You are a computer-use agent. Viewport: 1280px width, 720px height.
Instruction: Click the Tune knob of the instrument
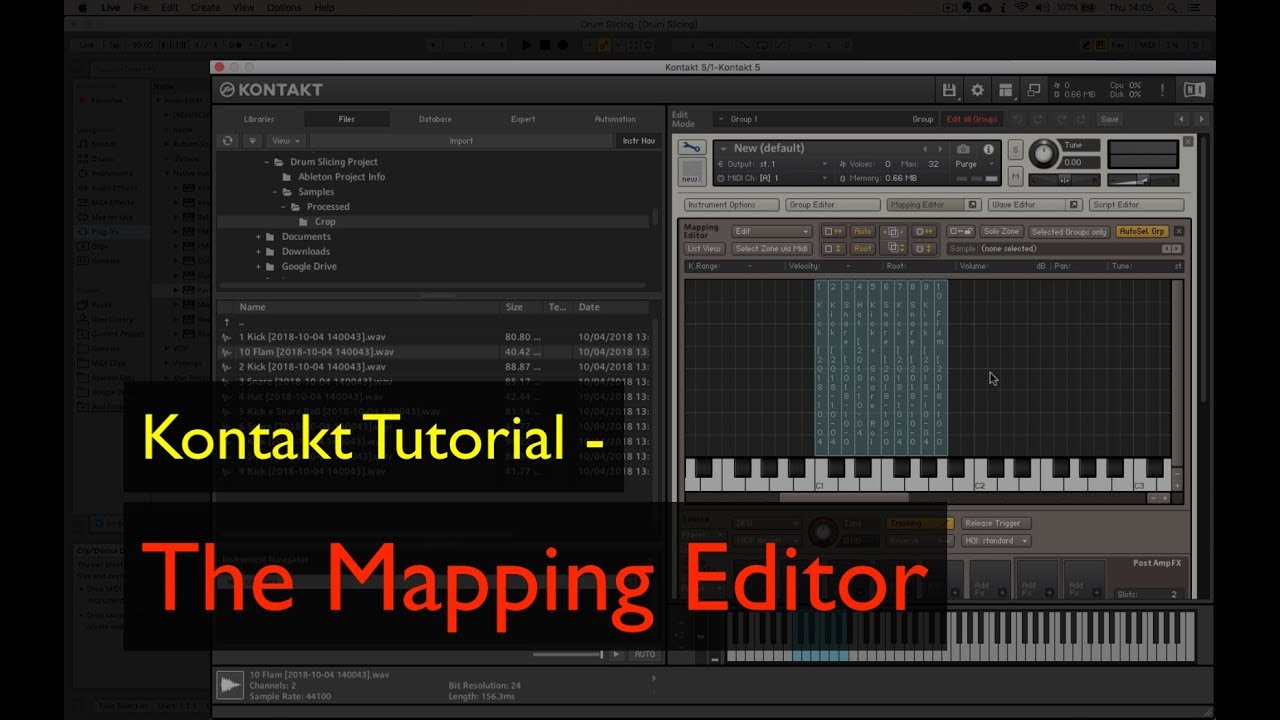pos(1044,154)
